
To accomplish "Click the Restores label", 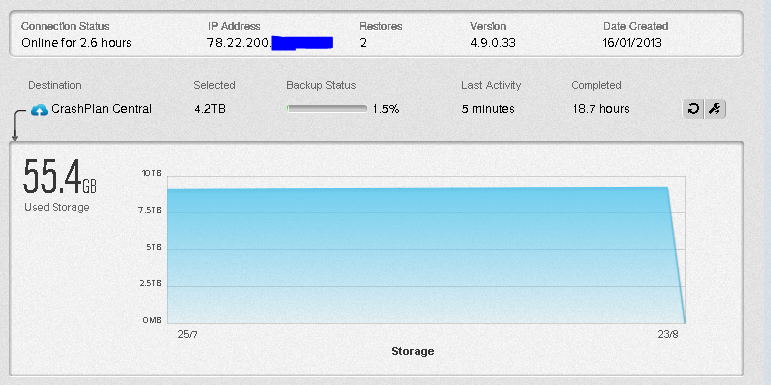I will coord(381,26).
